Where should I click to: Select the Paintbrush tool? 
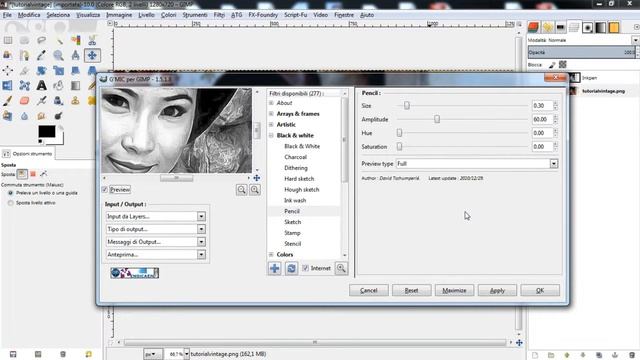pyautogui.click(x=8, y=100)
